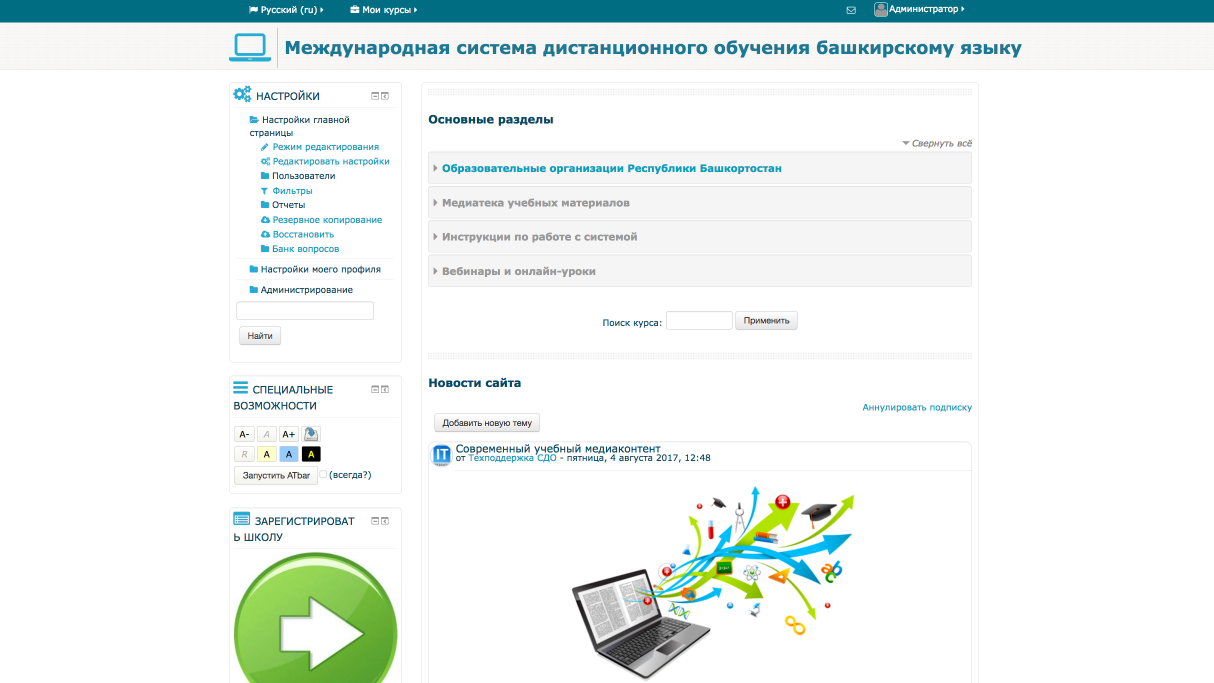Click the Поиск курса search field
Viewport: 1214px width, 683px height.
[699, 321]
